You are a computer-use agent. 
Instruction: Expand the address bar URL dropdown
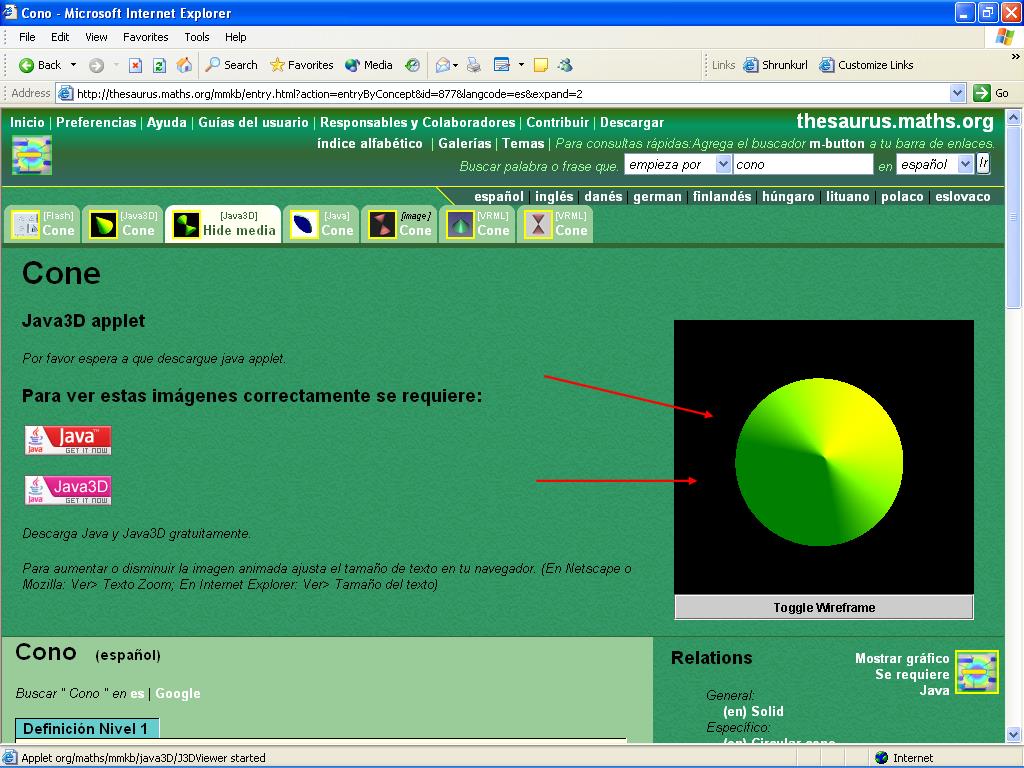957,93
